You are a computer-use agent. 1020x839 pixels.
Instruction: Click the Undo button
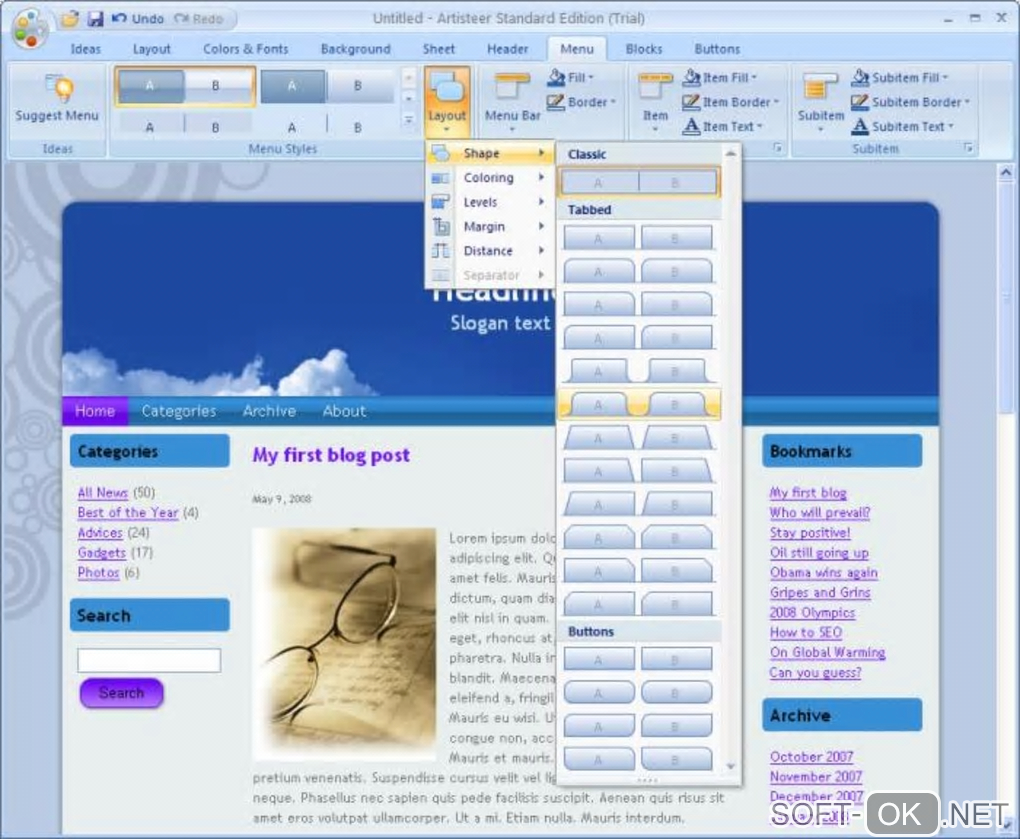pos(138,19)
